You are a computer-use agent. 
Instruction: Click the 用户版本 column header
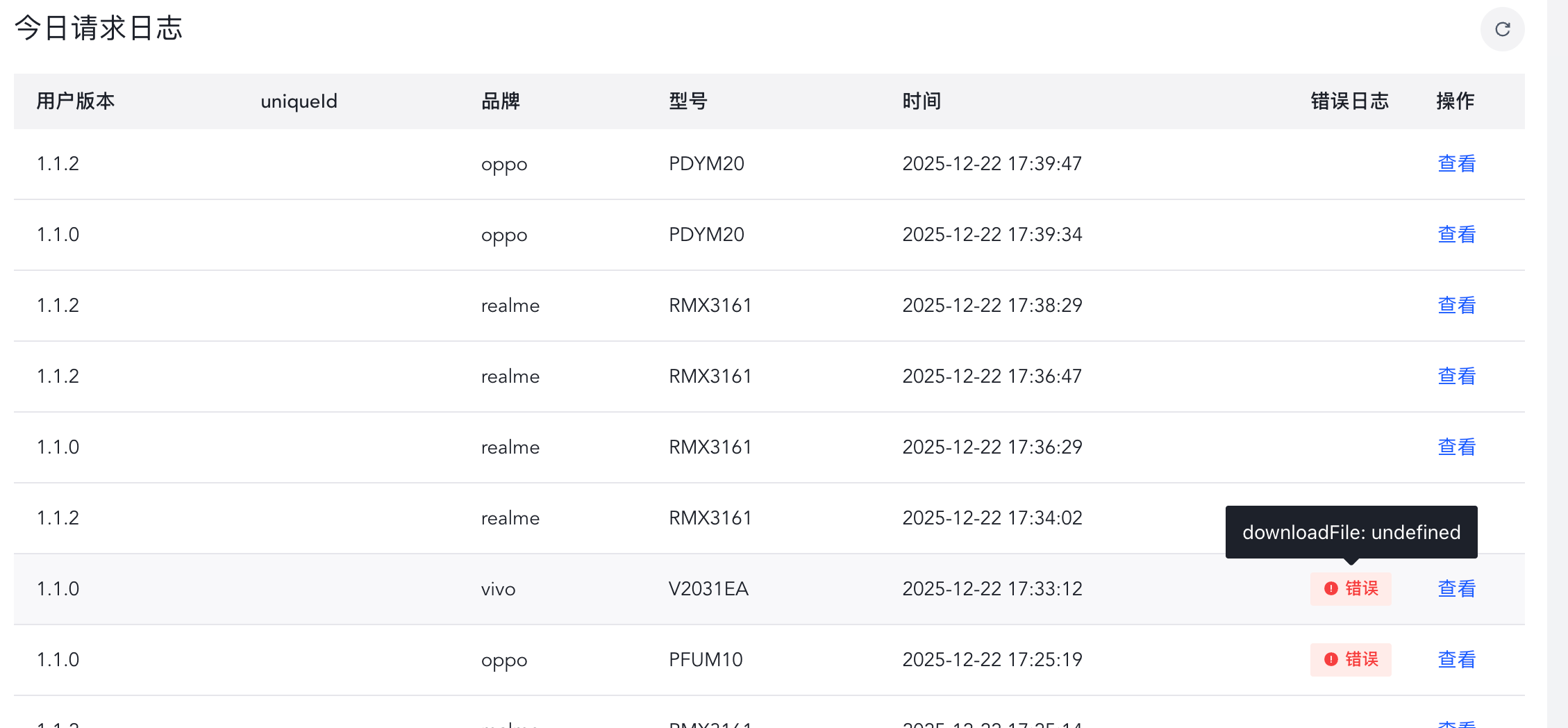pos(75,101)
